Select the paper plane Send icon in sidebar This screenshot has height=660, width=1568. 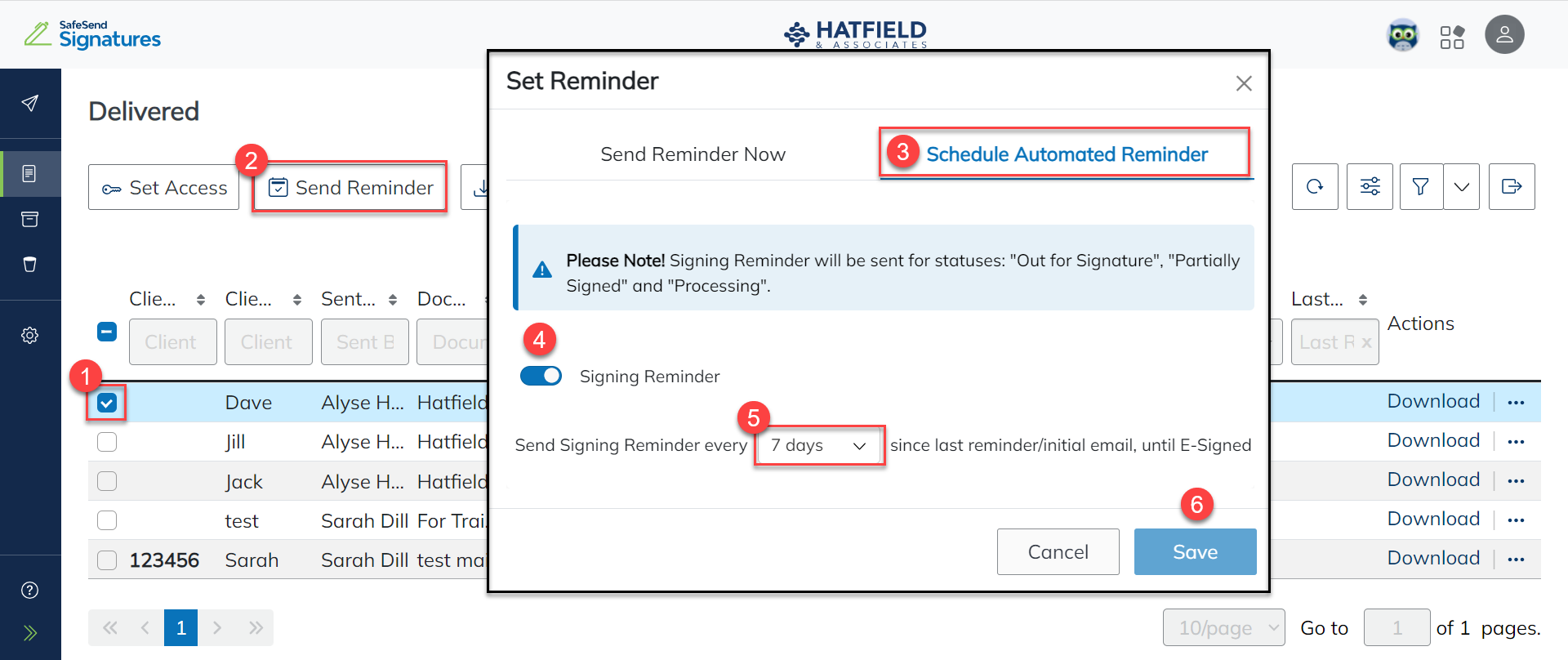(30, 103)
